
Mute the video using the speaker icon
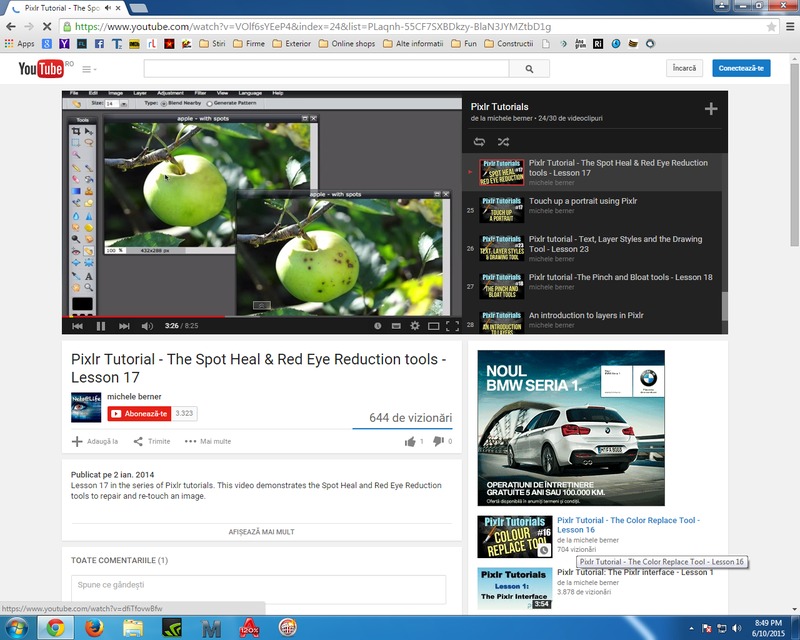point(147,326)
